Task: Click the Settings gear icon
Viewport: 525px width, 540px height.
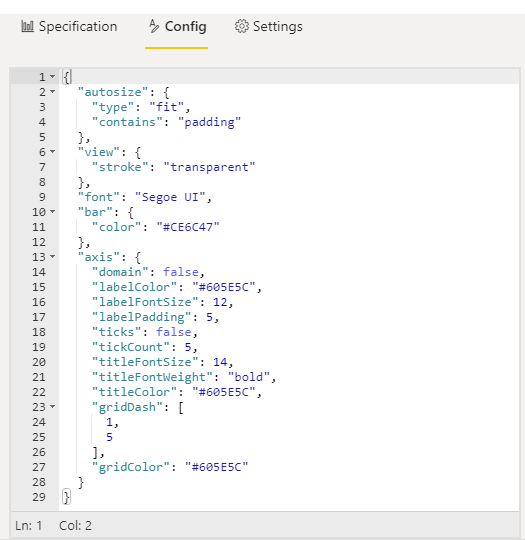Action: [x=241, y=27]
